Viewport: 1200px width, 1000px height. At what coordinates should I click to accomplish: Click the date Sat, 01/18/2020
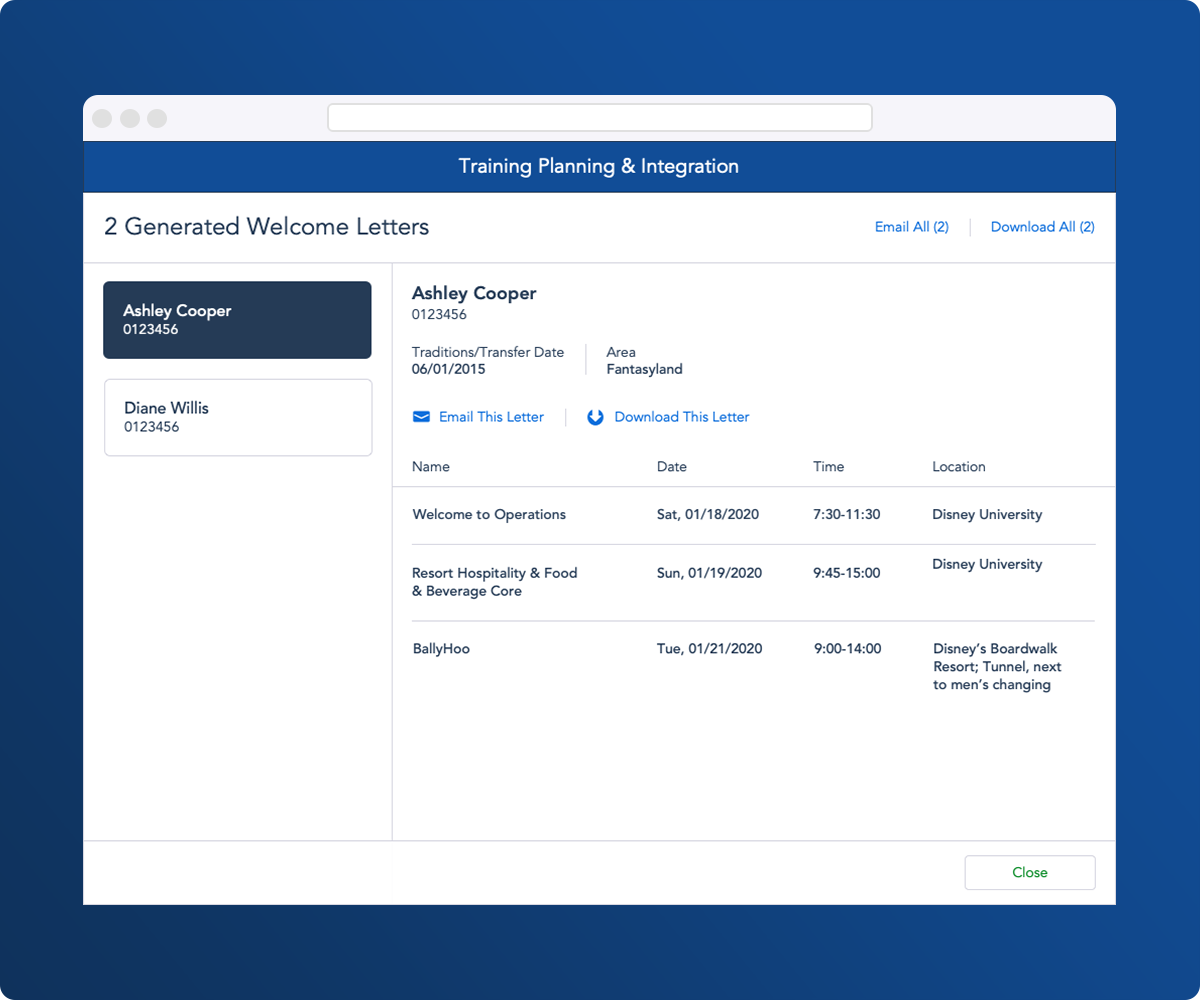(x=708, y=515)
